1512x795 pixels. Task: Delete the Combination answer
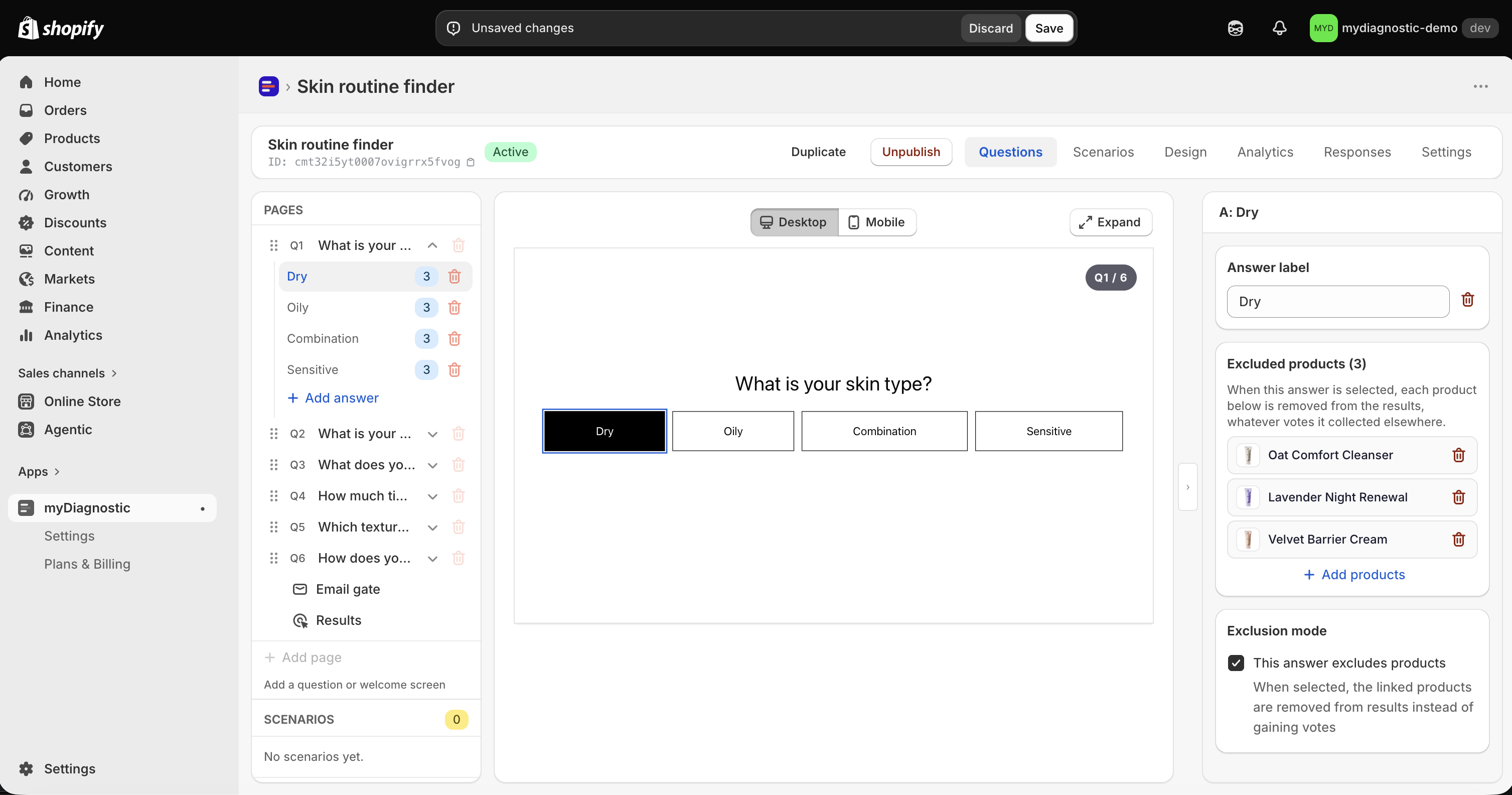(455, 339)
